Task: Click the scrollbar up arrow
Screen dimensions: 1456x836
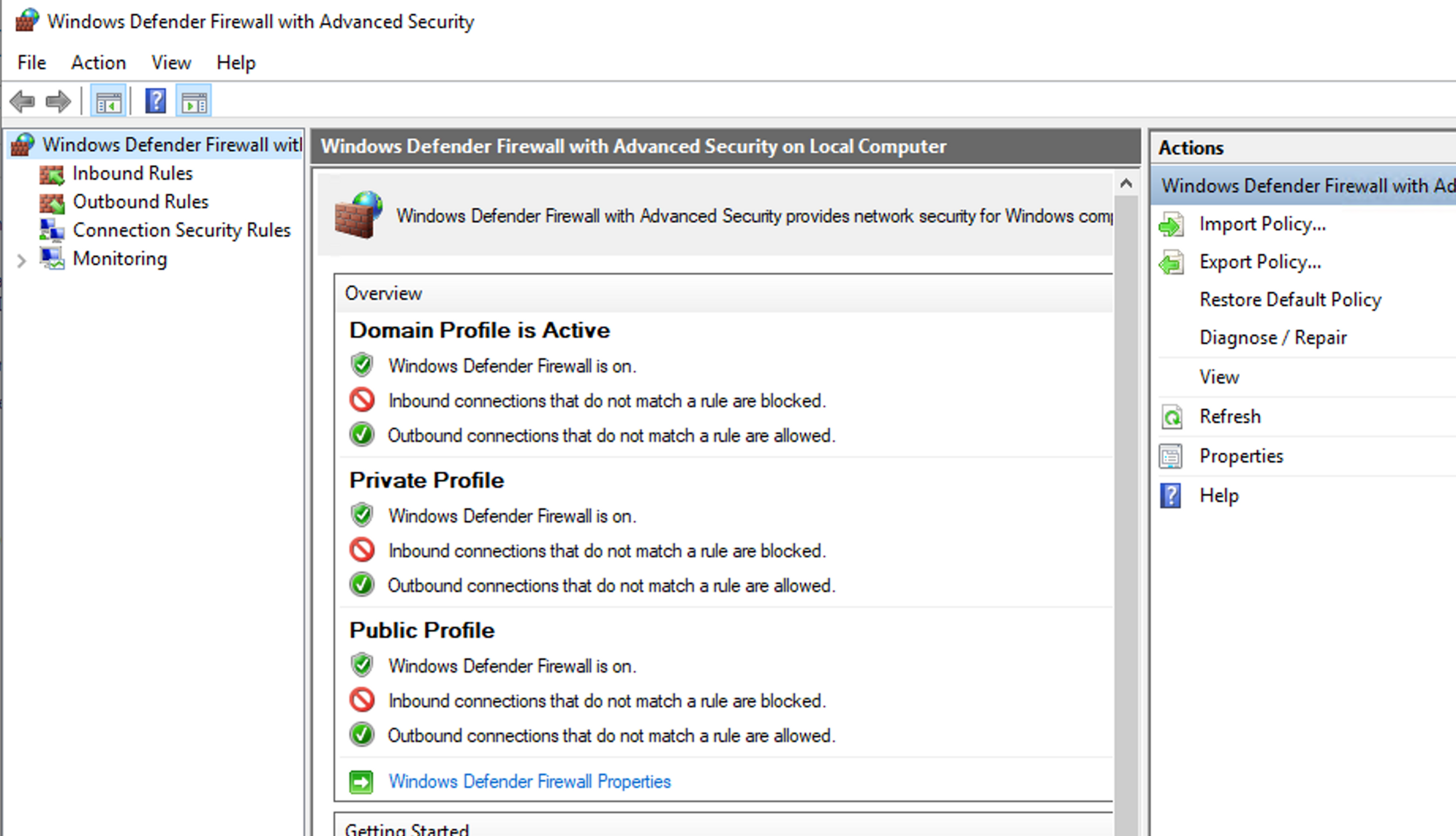Action: point(1126,184)
